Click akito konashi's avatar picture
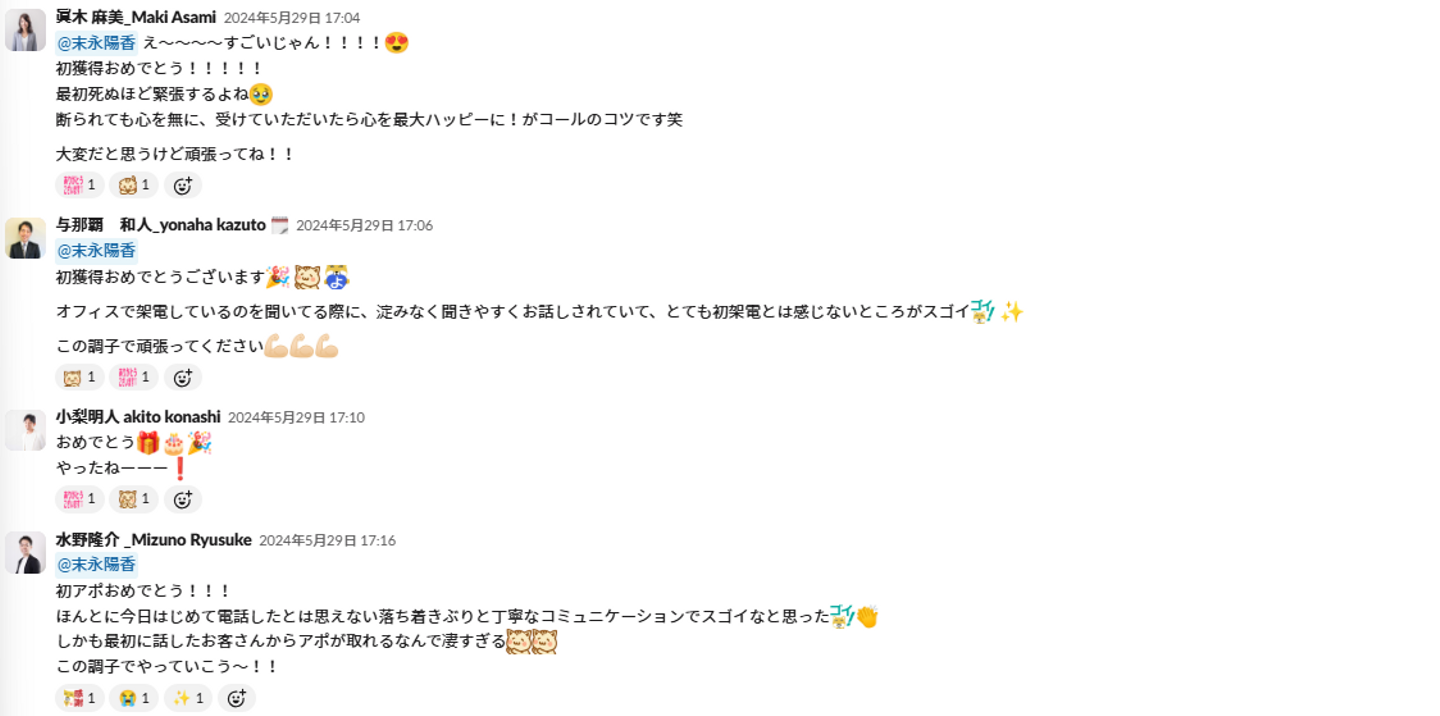Viewport: 1440px width, 716px height. (25, 430)
